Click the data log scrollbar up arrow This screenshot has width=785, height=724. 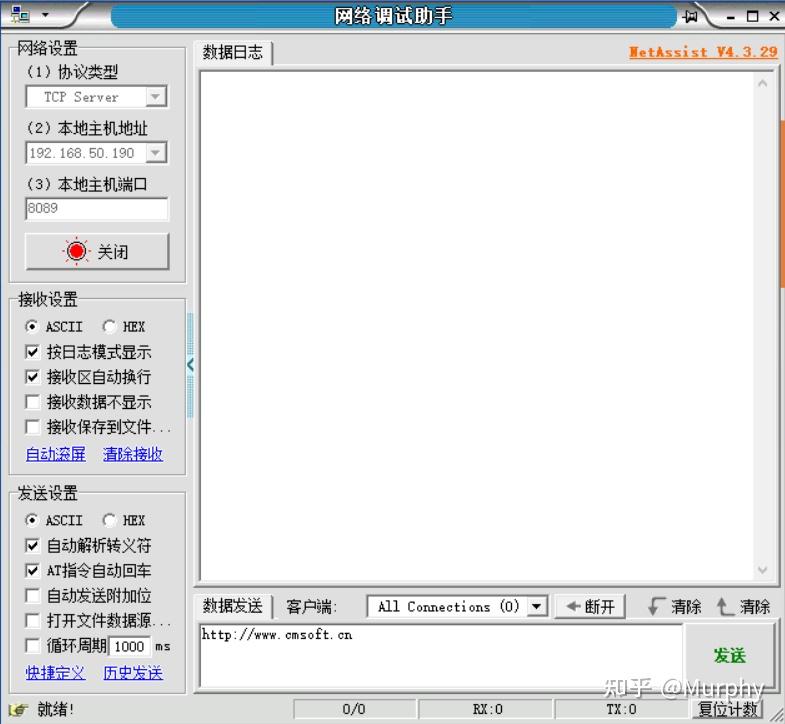[762, 84]
